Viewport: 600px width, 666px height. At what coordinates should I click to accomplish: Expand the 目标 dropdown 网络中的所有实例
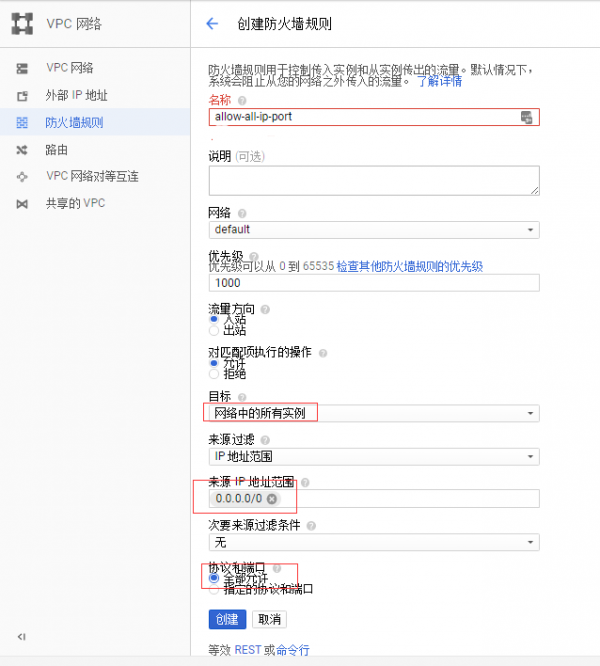click(374, 413)
